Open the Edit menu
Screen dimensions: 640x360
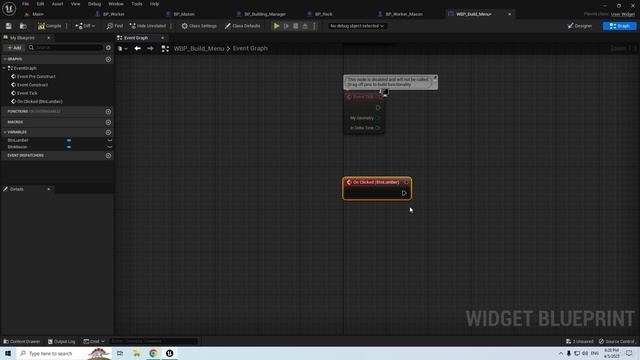point(40,4)
